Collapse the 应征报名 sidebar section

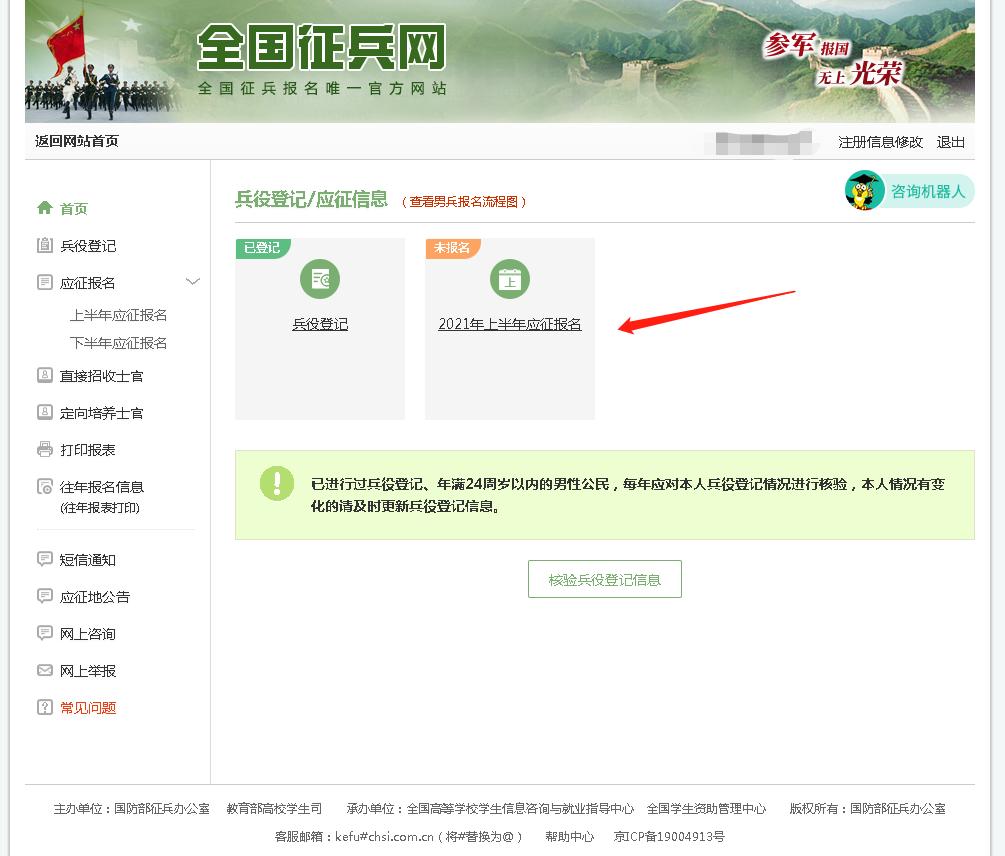point(192,282)
